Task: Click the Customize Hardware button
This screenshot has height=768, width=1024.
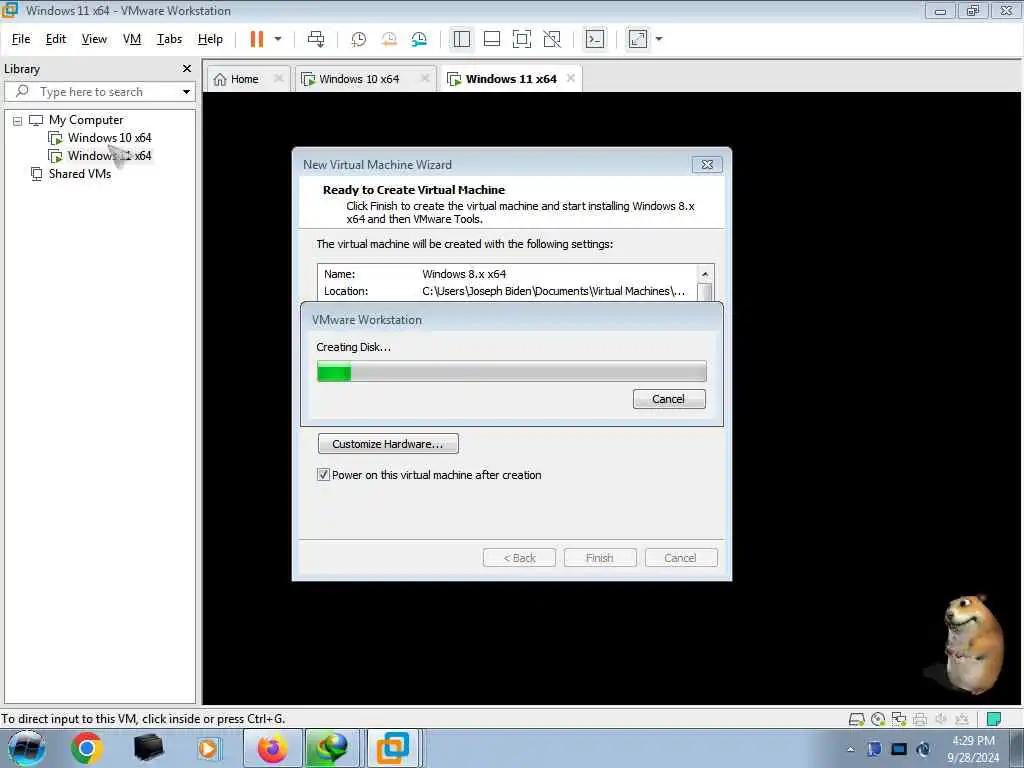Action: tap(388, 444)
